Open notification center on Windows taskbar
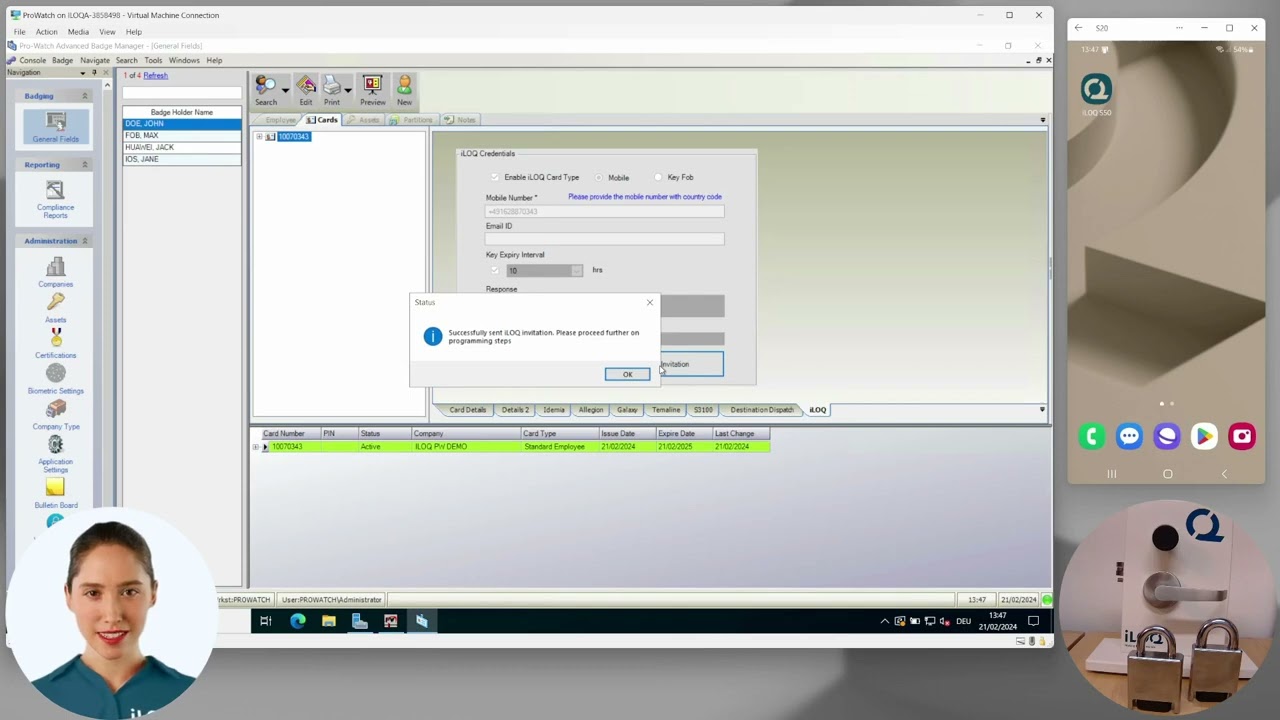The image size is (1280, 720). 1033,621
